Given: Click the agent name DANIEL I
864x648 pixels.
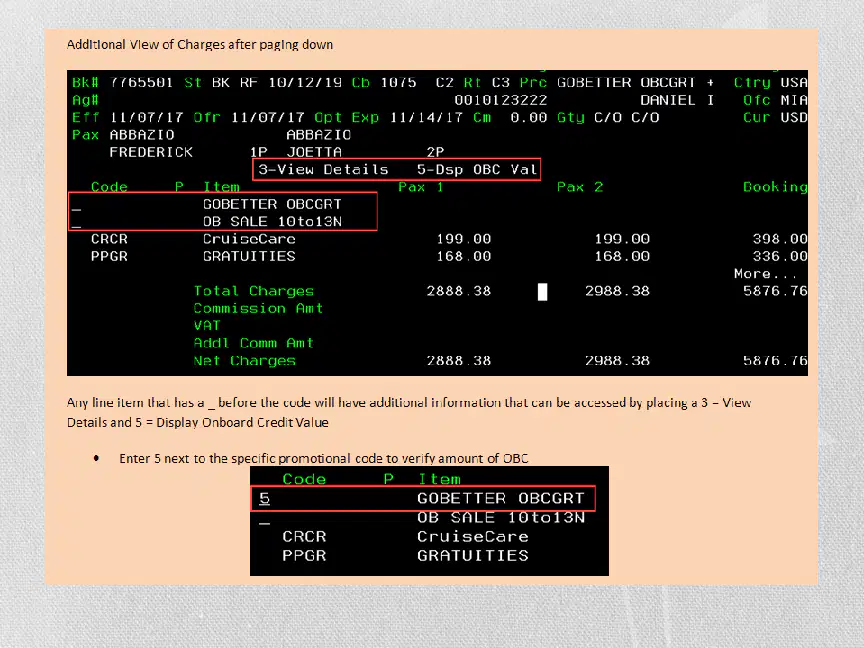Looking at the screenshot, I should click(677, 100).
